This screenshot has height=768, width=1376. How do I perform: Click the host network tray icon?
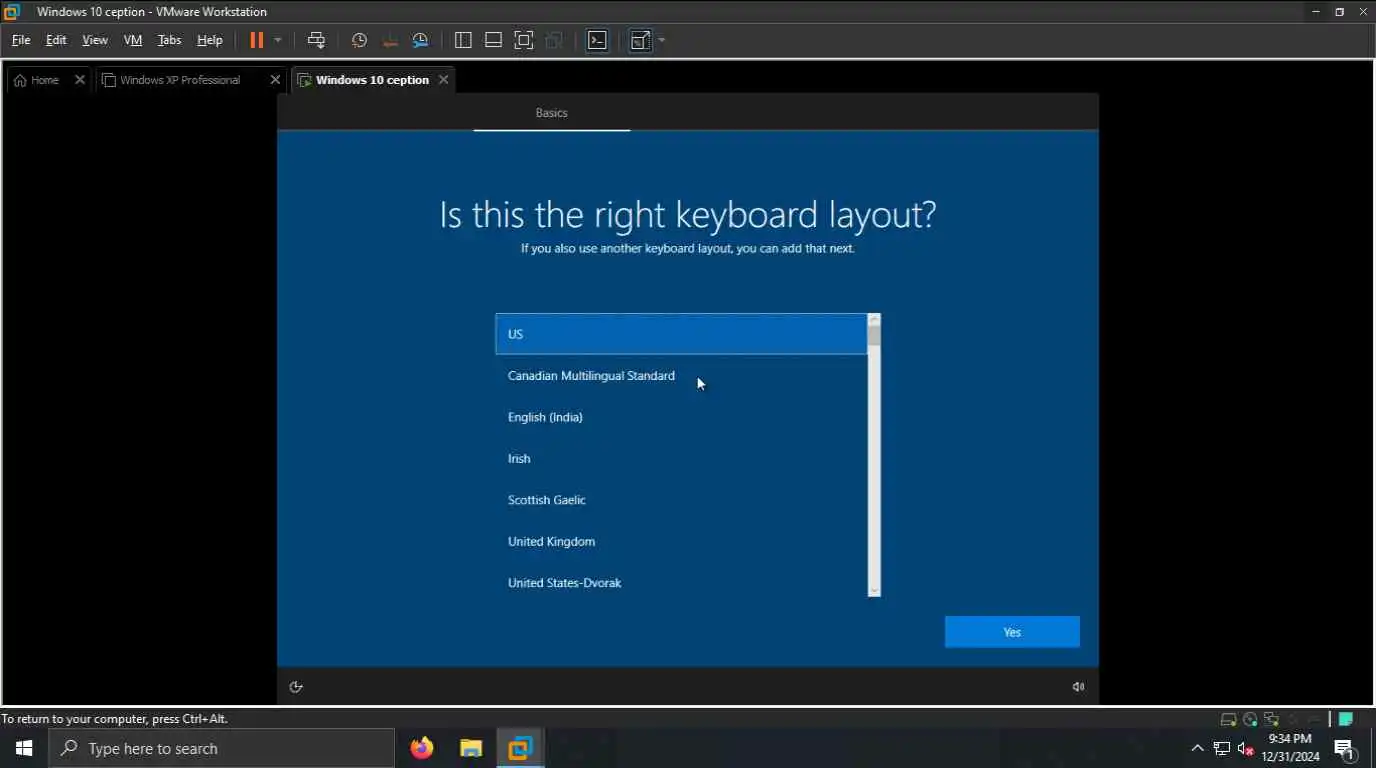tap(1222, 748)
